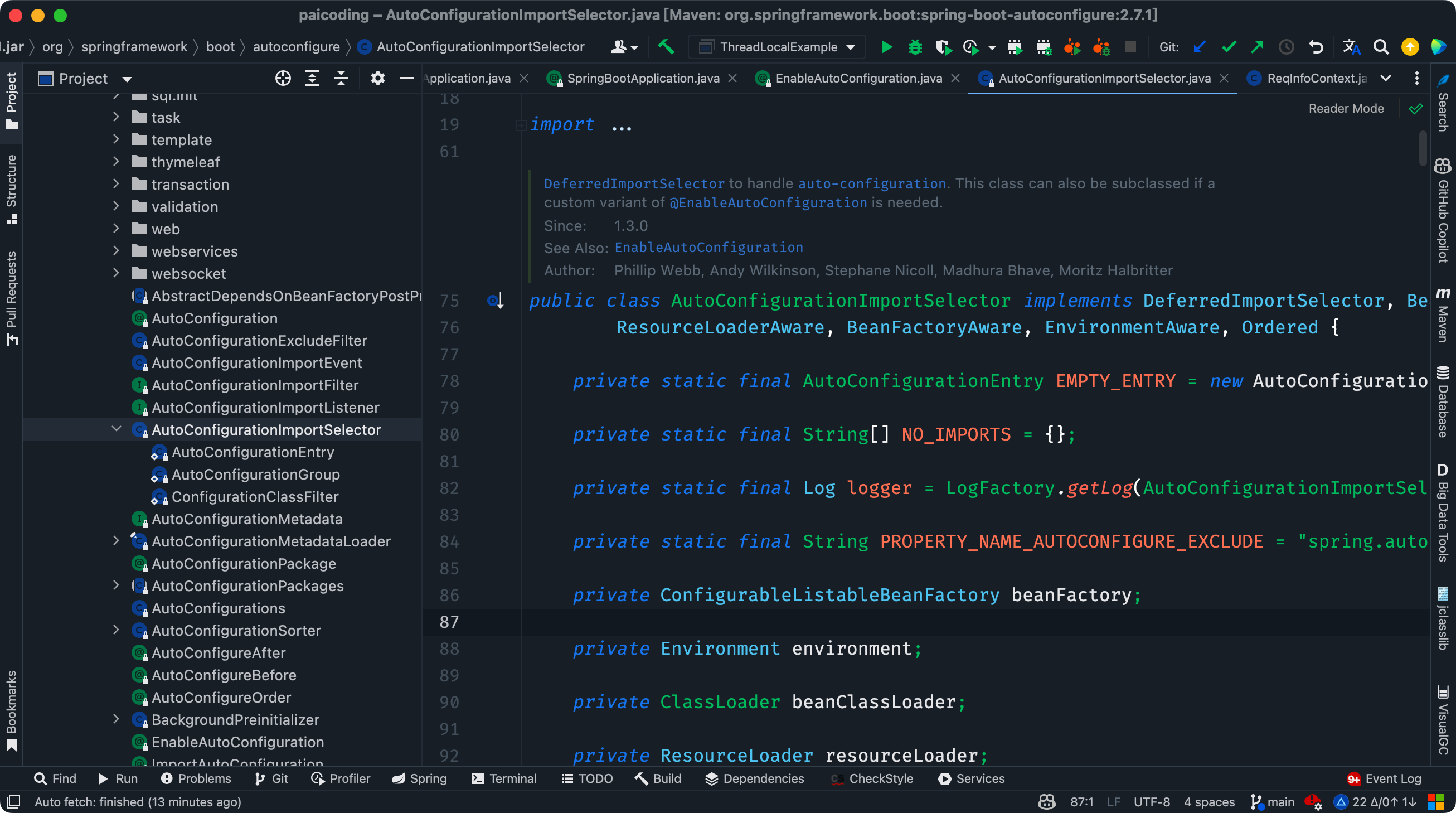Open ThreadLocalExample run configuration dropdown
This screenshot has width=1456, height=813.
click(x=776, y=47)
